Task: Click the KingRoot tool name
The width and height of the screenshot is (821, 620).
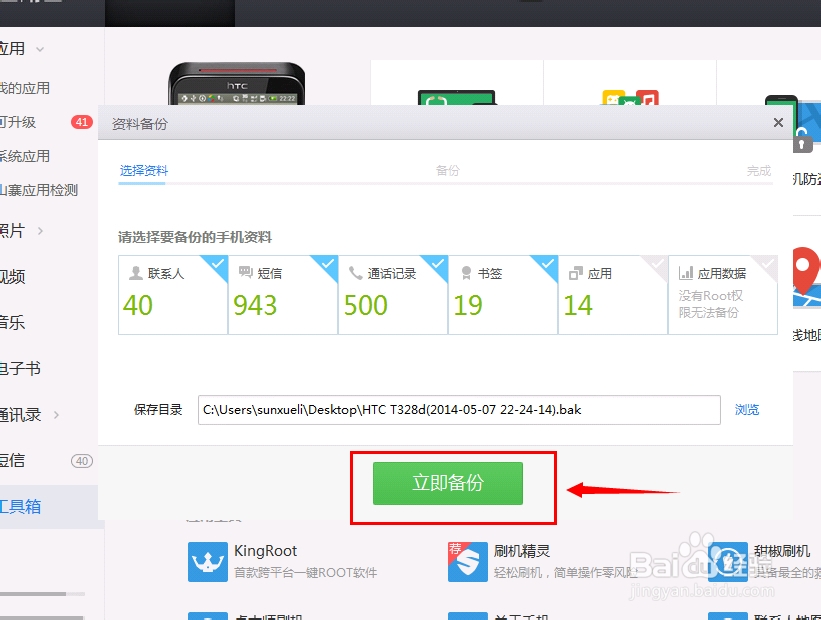Action: coord(265,551)
